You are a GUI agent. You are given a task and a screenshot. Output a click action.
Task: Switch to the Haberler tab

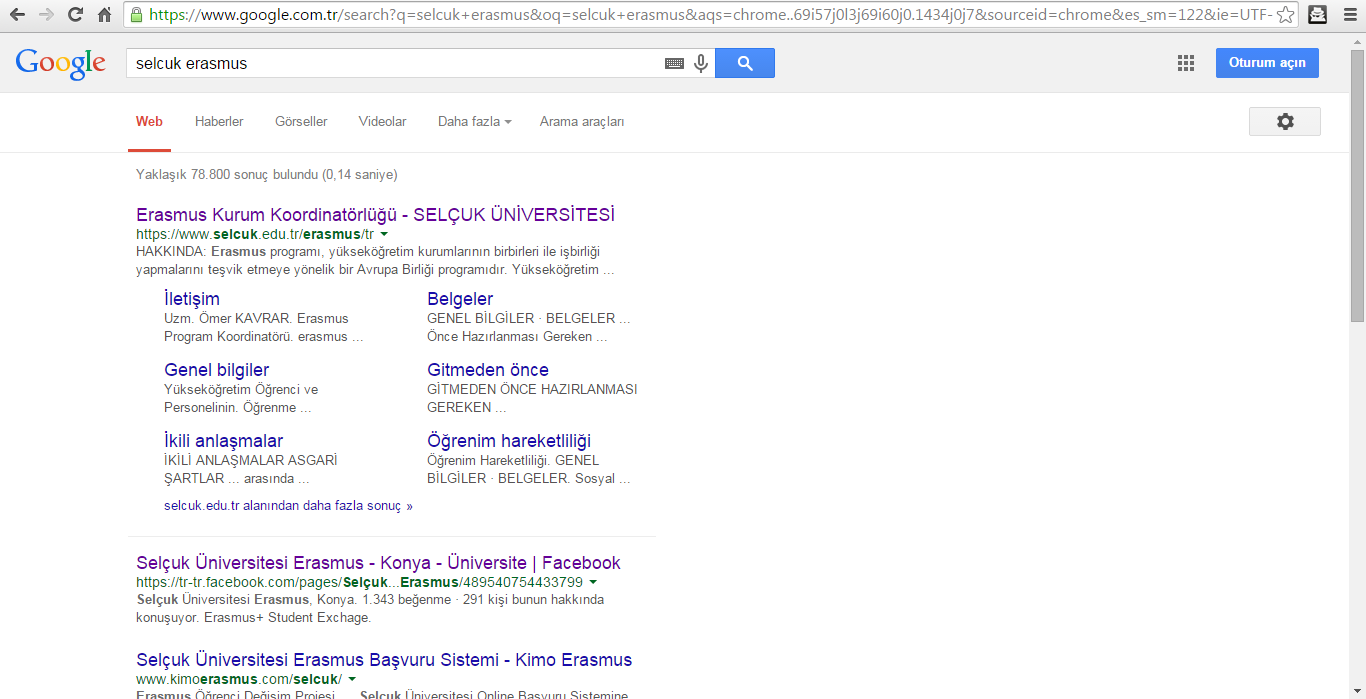(x=219, y=122)
